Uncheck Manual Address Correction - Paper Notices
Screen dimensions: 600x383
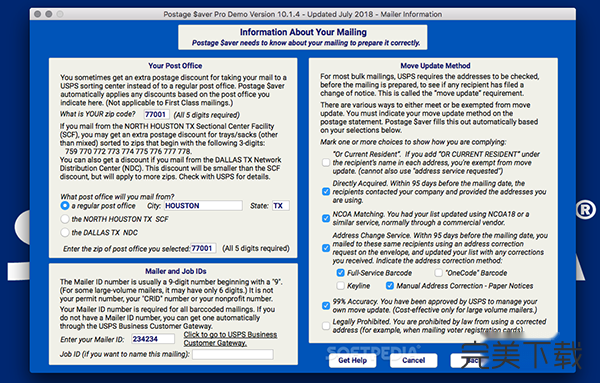(390, 285)
